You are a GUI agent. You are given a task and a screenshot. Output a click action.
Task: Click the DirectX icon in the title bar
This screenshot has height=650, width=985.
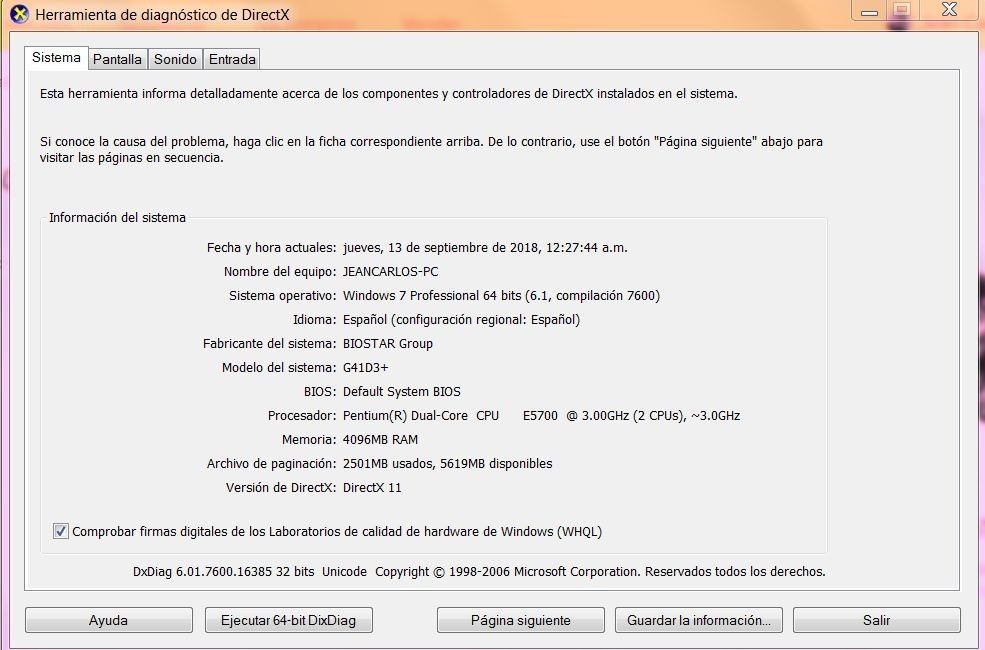coord(19,14)
